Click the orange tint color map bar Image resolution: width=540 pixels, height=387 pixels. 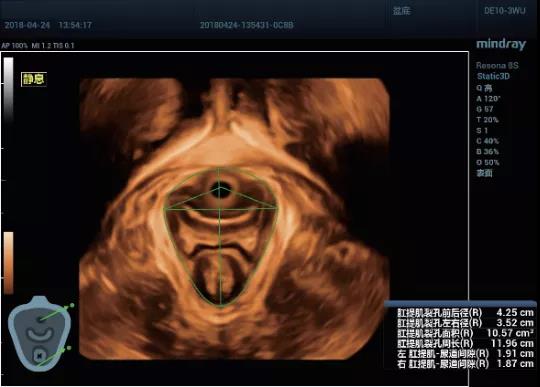pos(9,263)
